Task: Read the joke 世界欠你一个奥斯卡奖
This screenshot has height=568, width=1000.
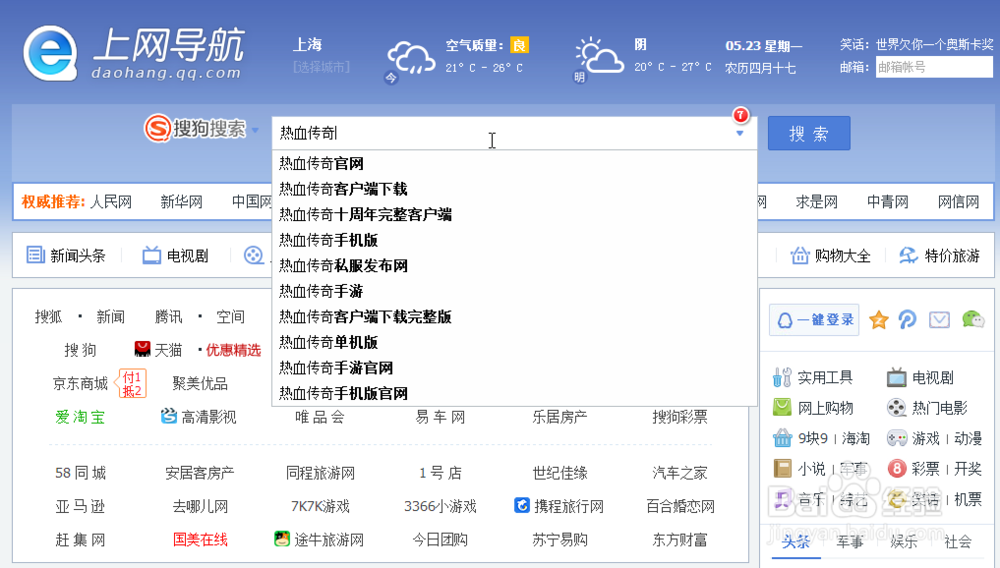Action: pyautogui.click(x=934, y=44)
